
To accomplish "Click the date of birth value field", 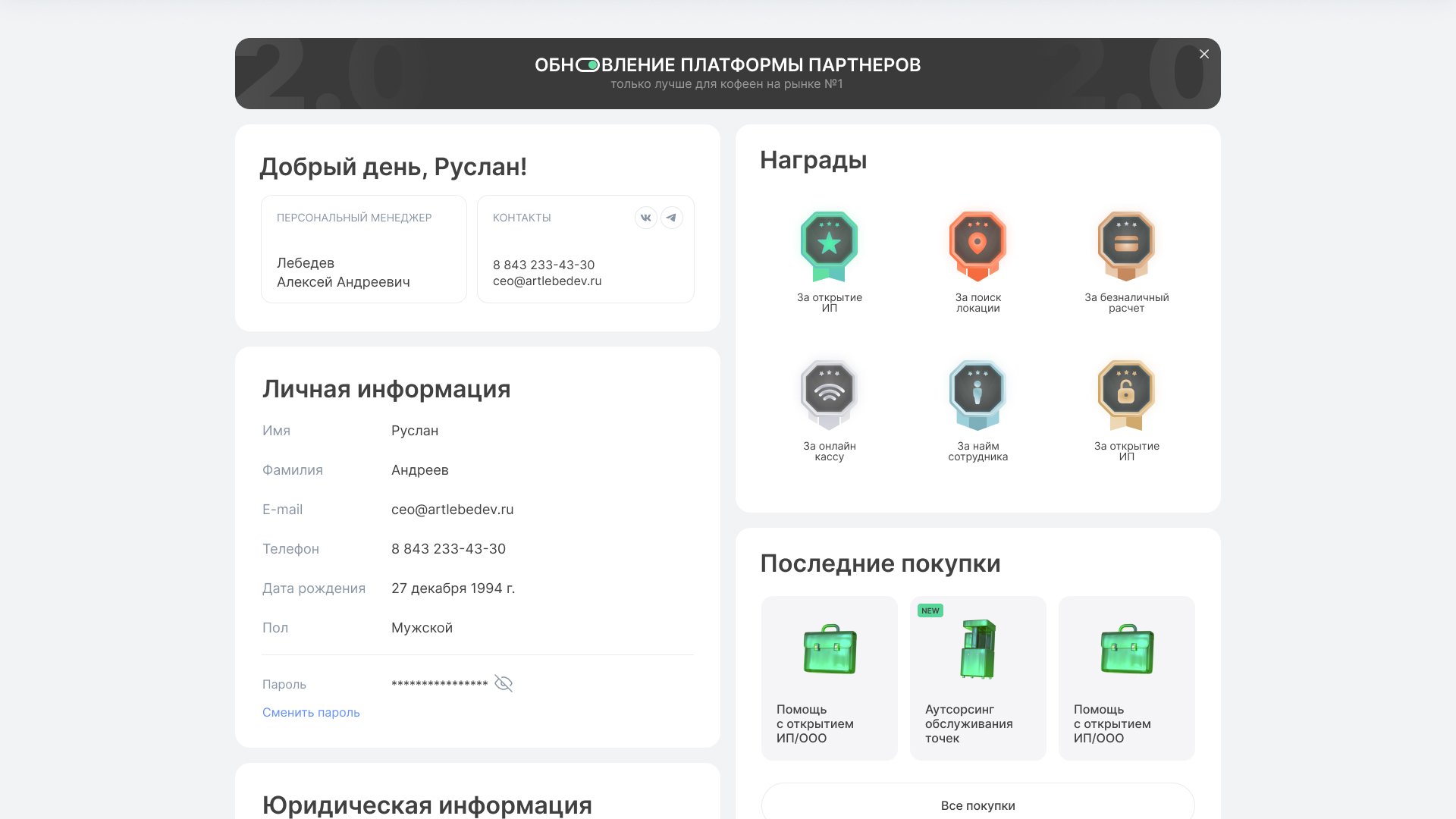I will [x=453, y=588].
